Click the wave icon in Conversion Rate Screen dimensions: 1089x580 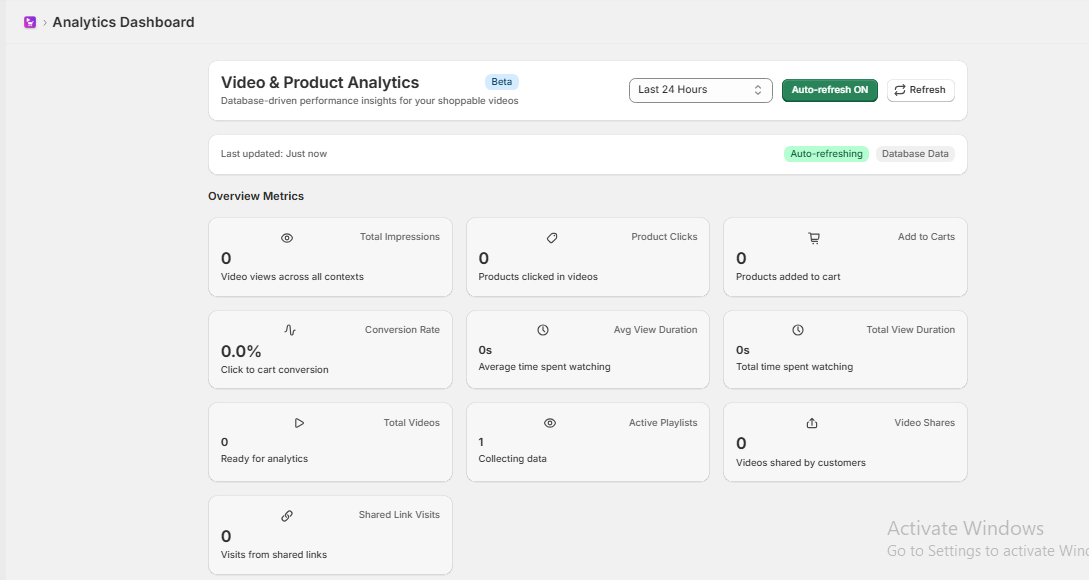coord(290,330)
